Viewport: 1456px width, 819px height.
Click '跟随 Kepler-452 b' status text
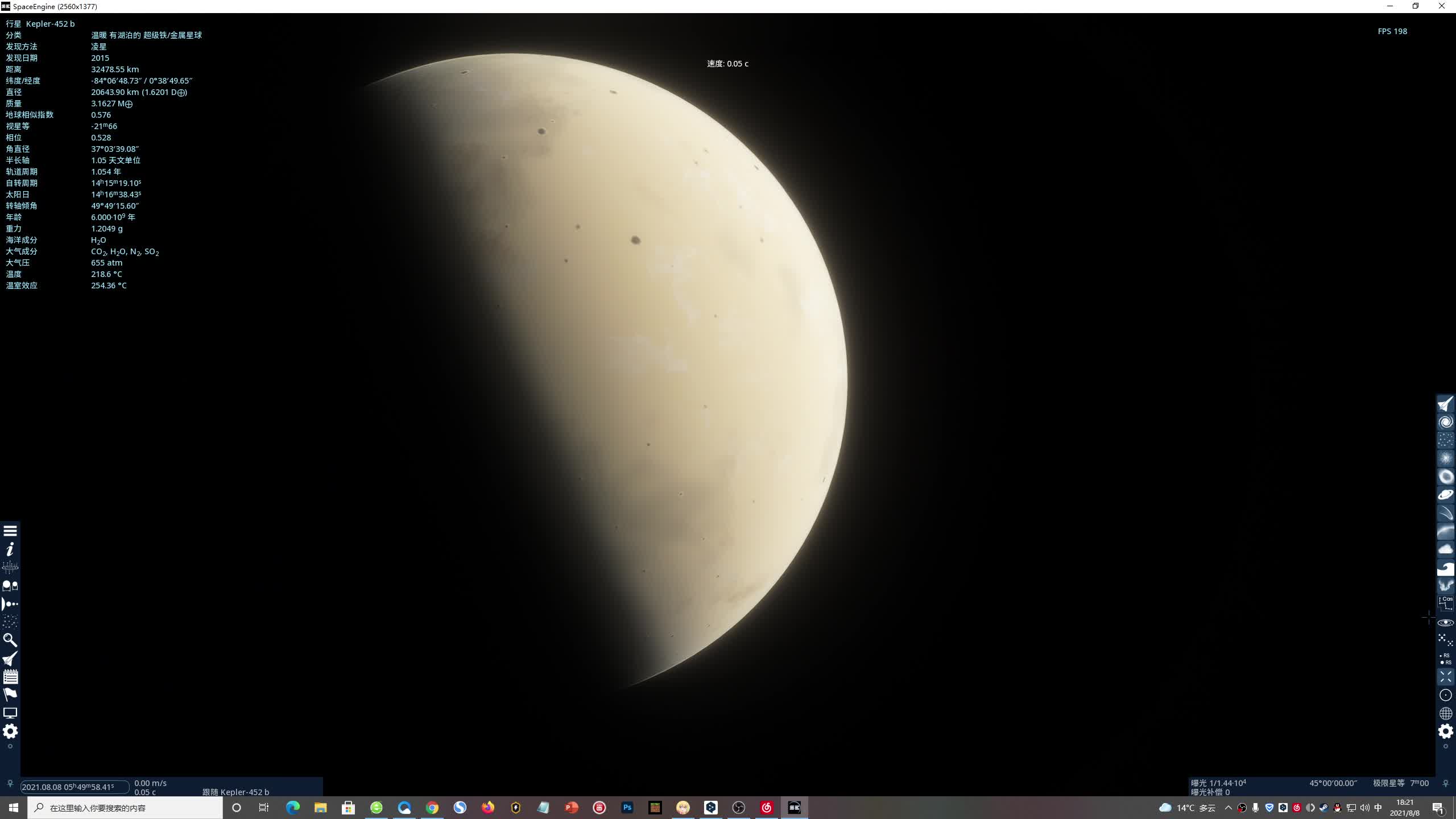tap(236, 792)
